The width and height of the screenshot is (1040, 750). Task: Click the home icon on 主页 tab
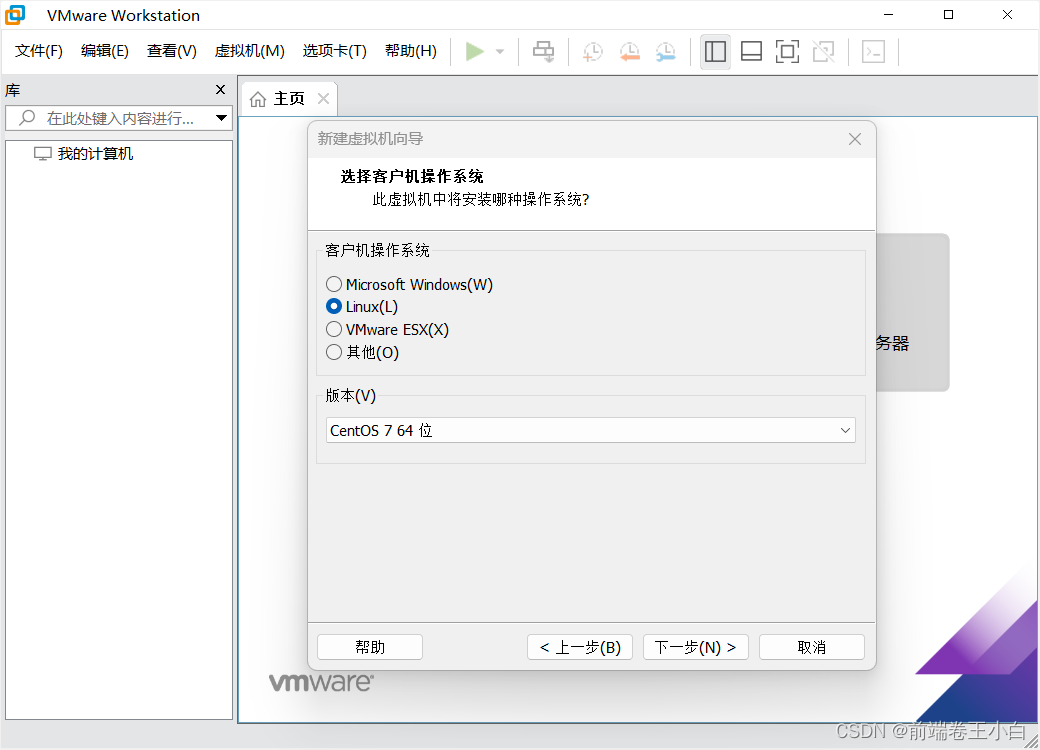[258, 99]
